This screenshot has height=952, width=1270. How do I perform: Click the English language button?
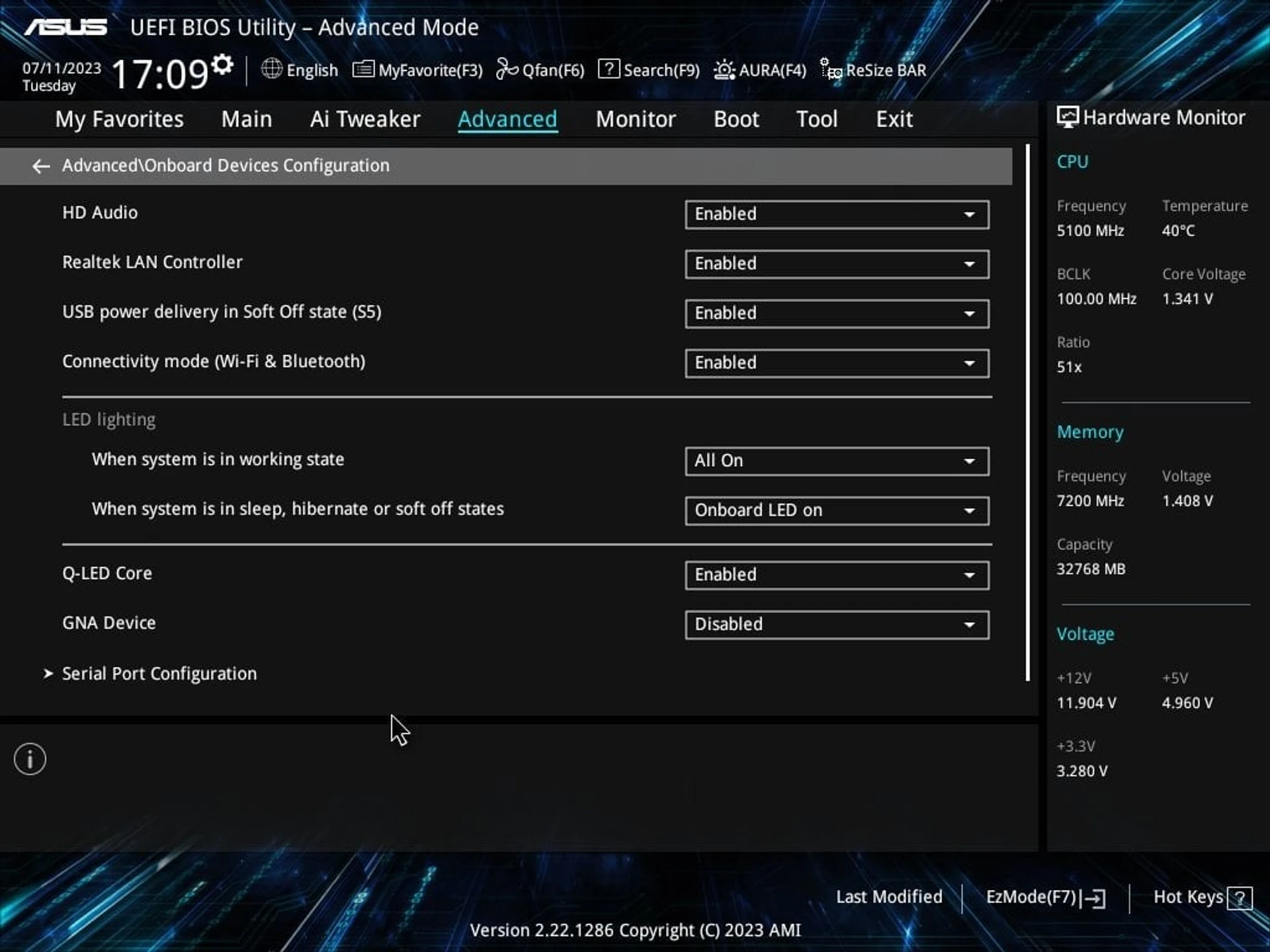(312, 70)
